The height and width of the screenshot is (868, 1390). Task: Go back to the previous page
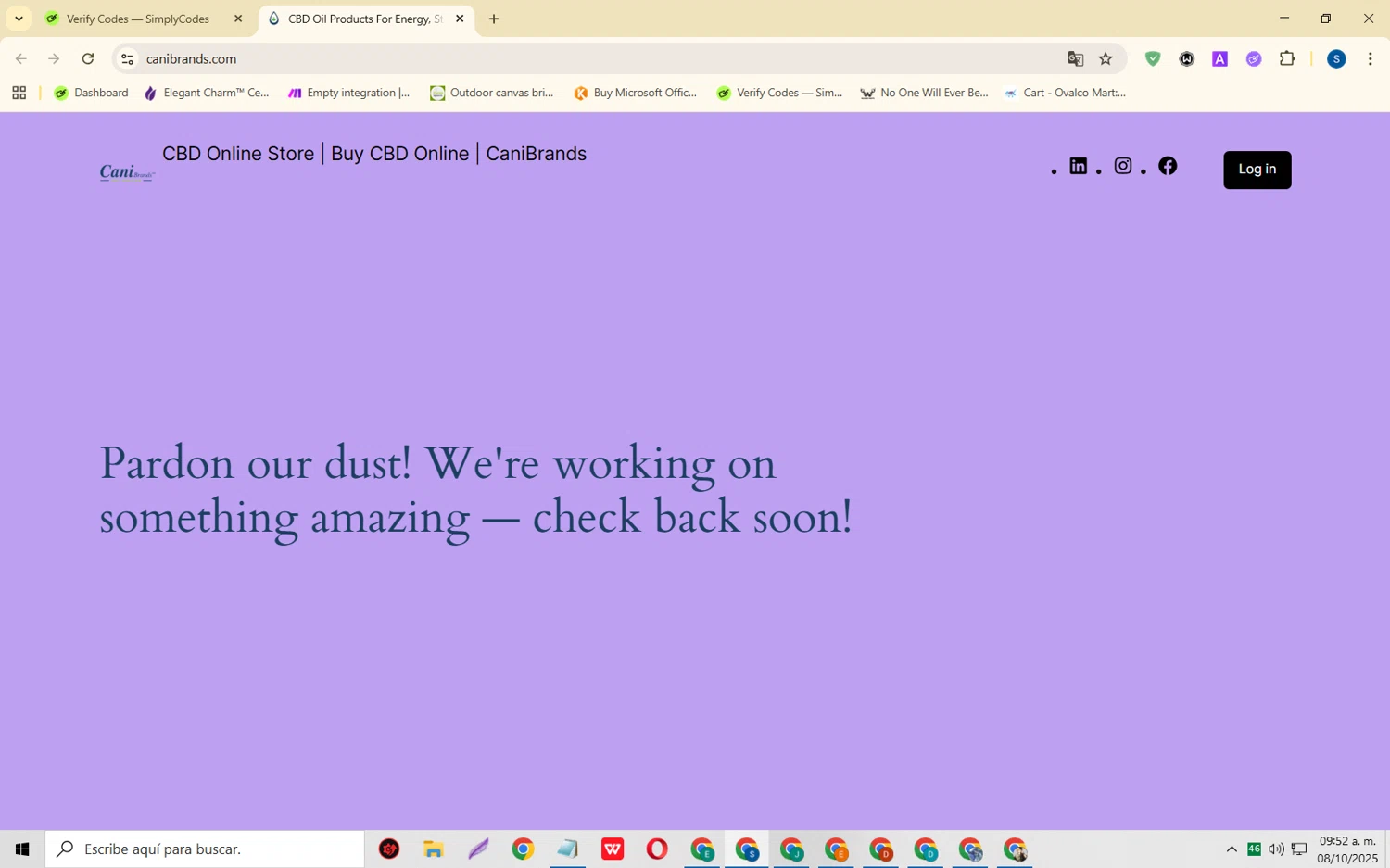(20, 58)
